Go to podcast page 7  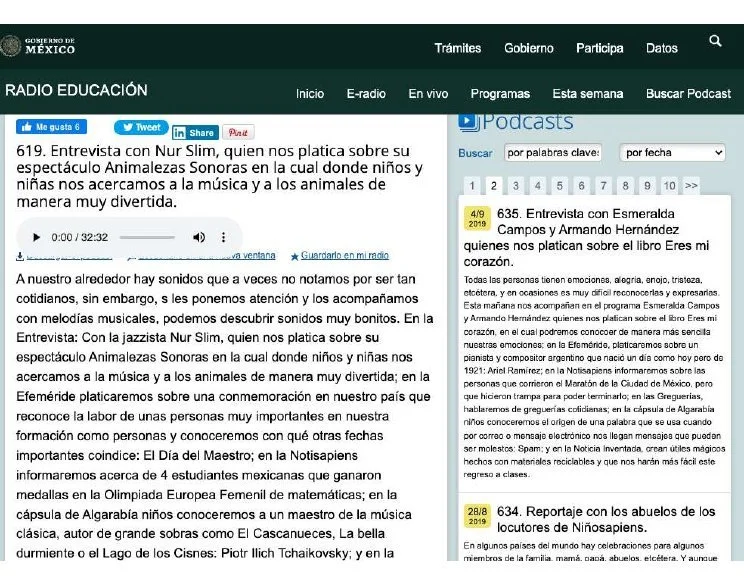click(x=603, y=186)
